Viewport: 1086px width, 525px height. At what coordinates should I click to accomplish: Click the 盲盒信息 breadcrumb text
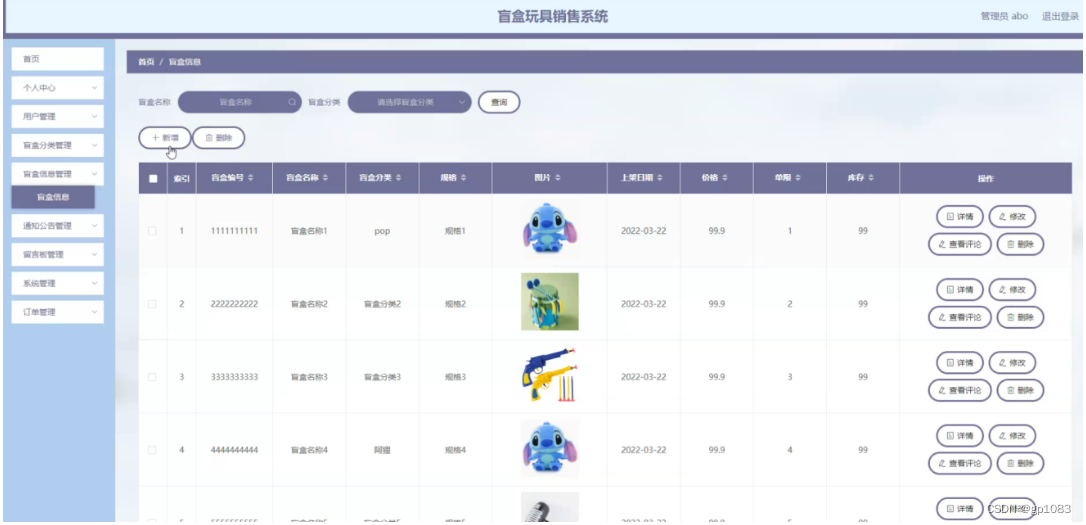[185, 62]
